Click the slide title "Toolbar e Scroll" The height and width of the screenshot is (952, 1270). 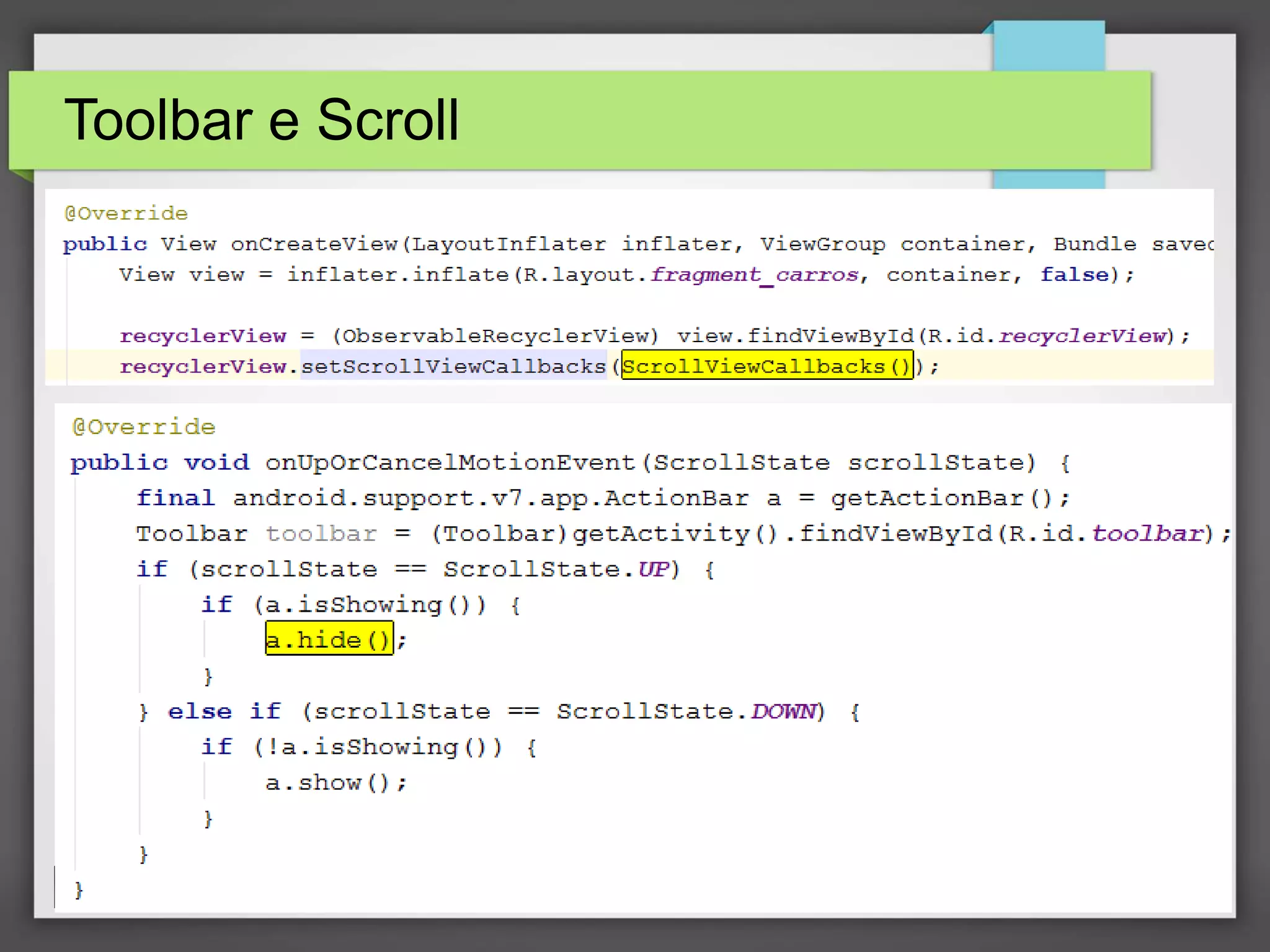(261, 120)
